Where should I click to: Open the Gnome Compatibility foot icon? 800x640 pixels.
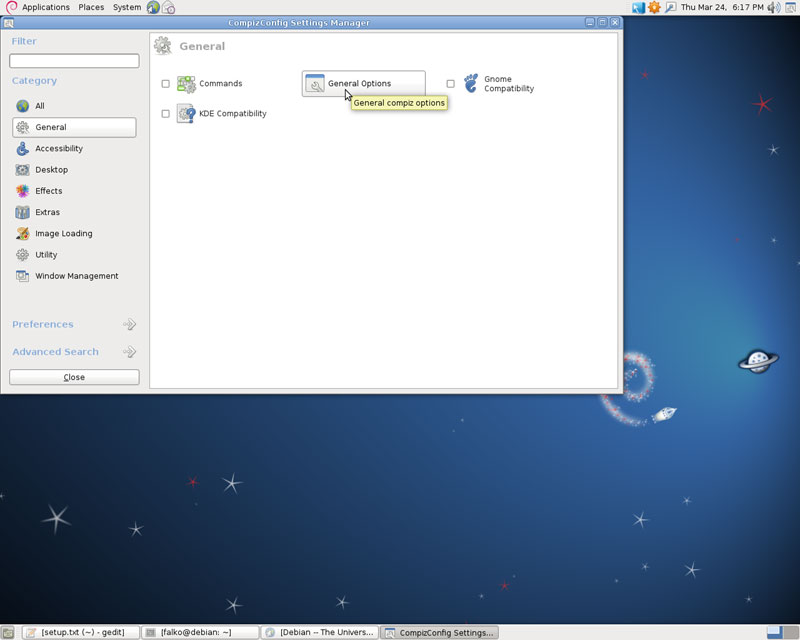coord(471,83)
